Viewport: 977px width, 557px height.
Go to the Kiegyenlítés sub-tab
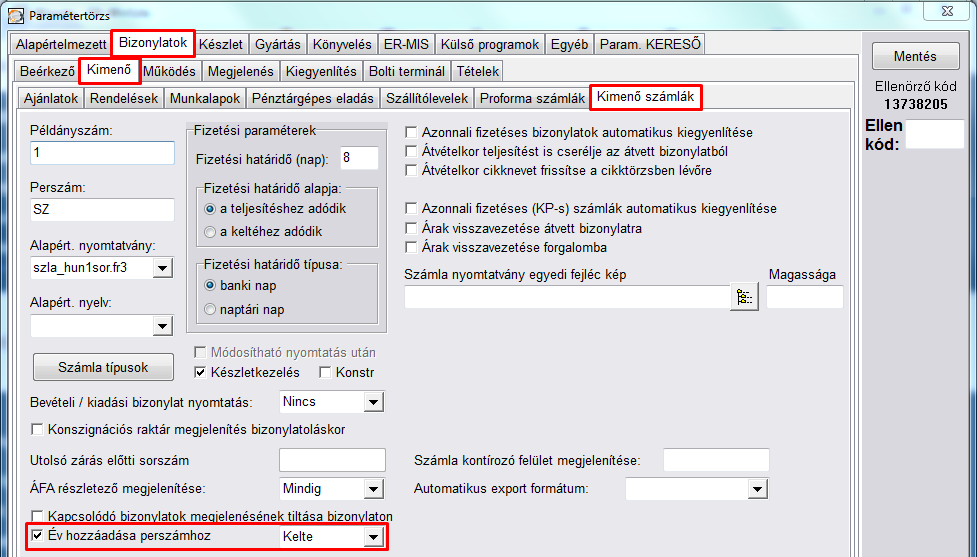pos(321,72)
